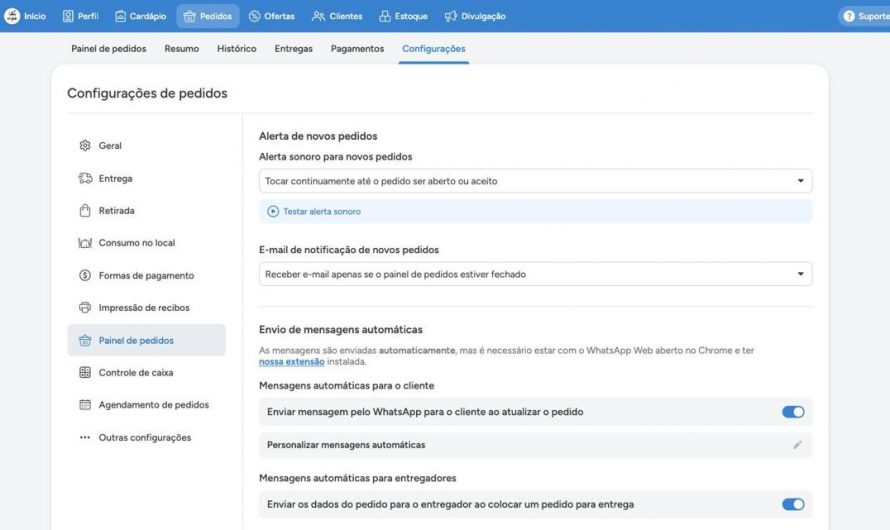Viewport: 890px width, 530px height.
Task: Click the Impressão de recibos printer icon
Action: pyautogui.click(x=85, y=308)
